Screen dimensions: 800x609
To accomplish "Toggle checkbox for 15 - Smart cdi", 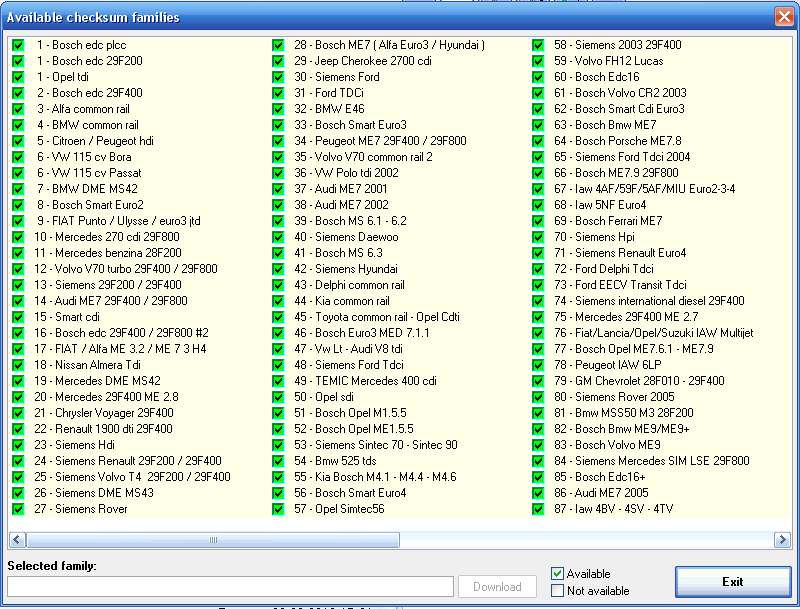I will click(x=18, y=317).
